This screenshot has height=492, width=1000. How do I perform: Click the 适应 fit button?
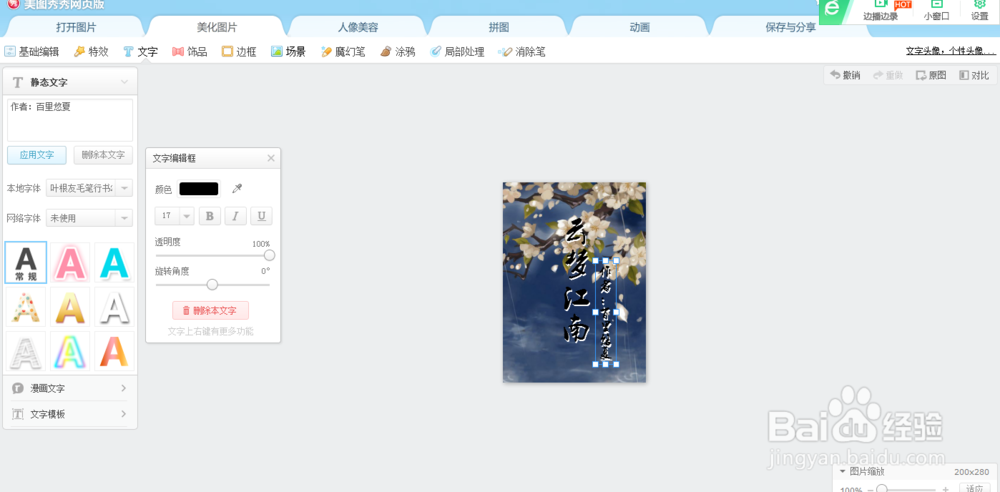coord(973,489)
